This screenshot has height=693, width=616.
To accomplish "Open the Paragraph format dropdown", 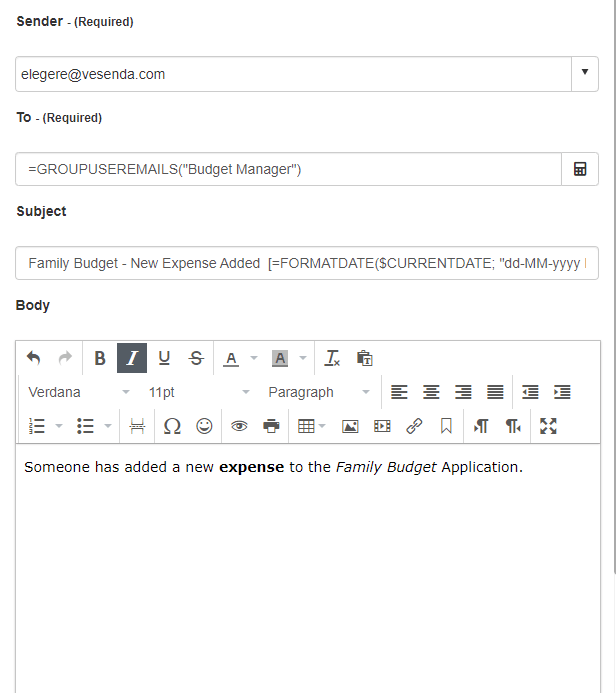I will click(x=318, y=392).
